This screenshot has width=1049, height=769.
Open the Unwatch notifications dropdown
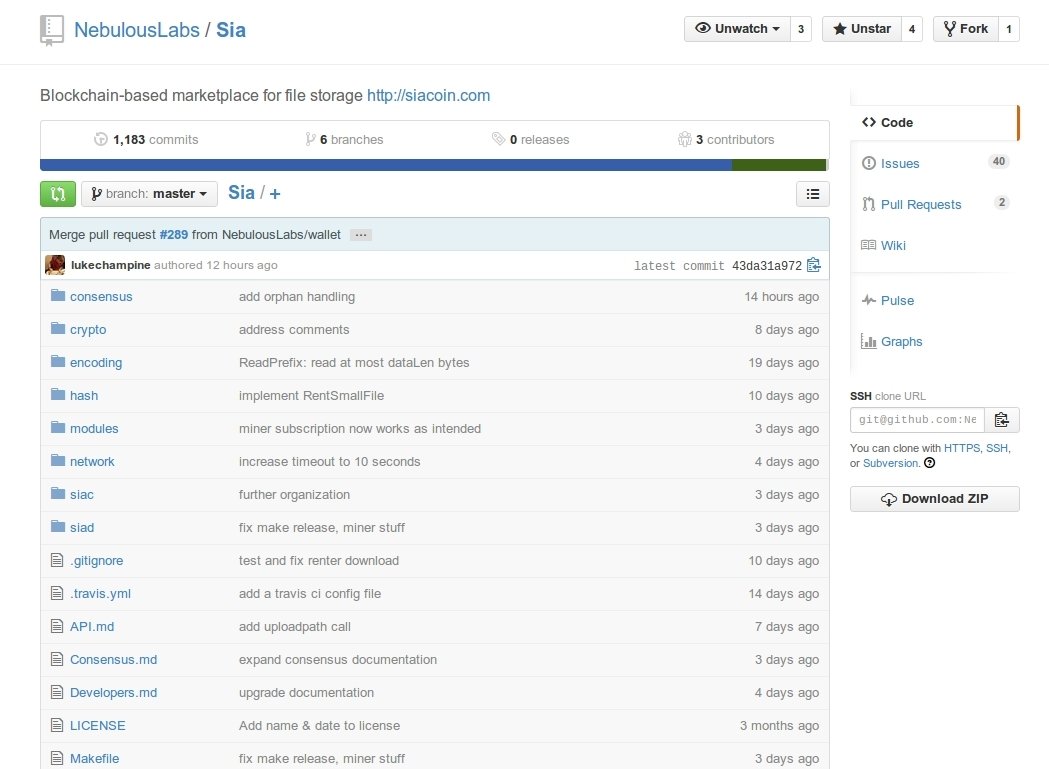tap(737, 29)
